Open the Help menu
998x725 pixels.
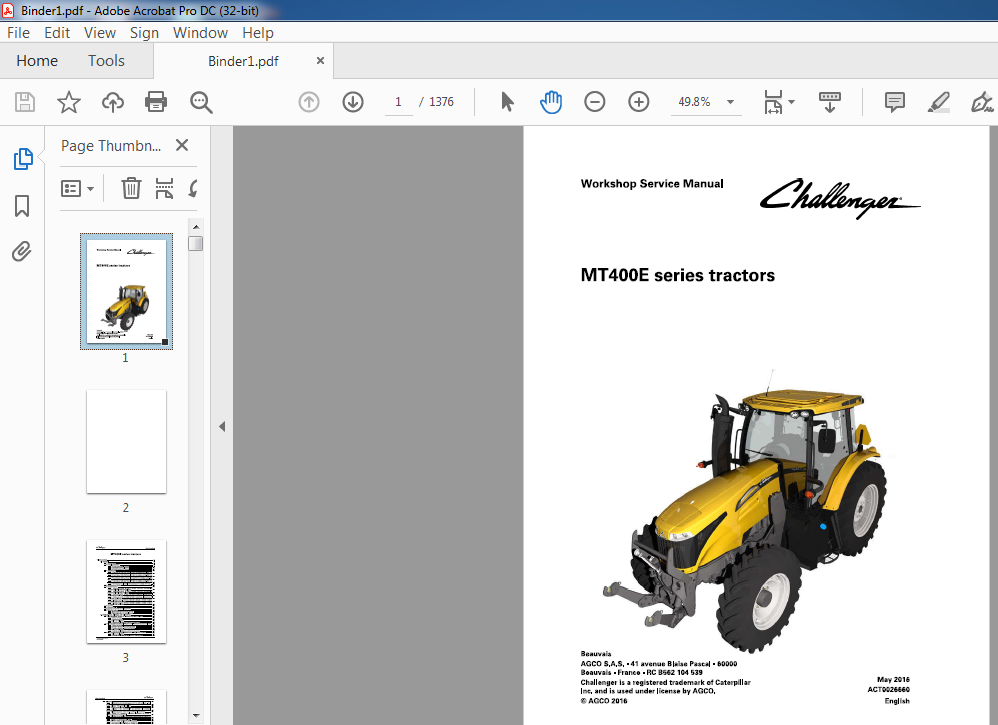[x=258, y=32]
